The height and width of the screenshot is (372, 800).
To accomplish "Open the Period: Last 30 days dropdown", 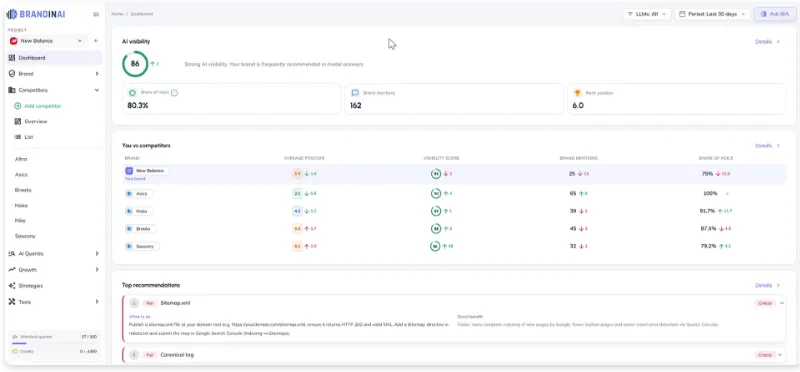I will pos(712,14).
